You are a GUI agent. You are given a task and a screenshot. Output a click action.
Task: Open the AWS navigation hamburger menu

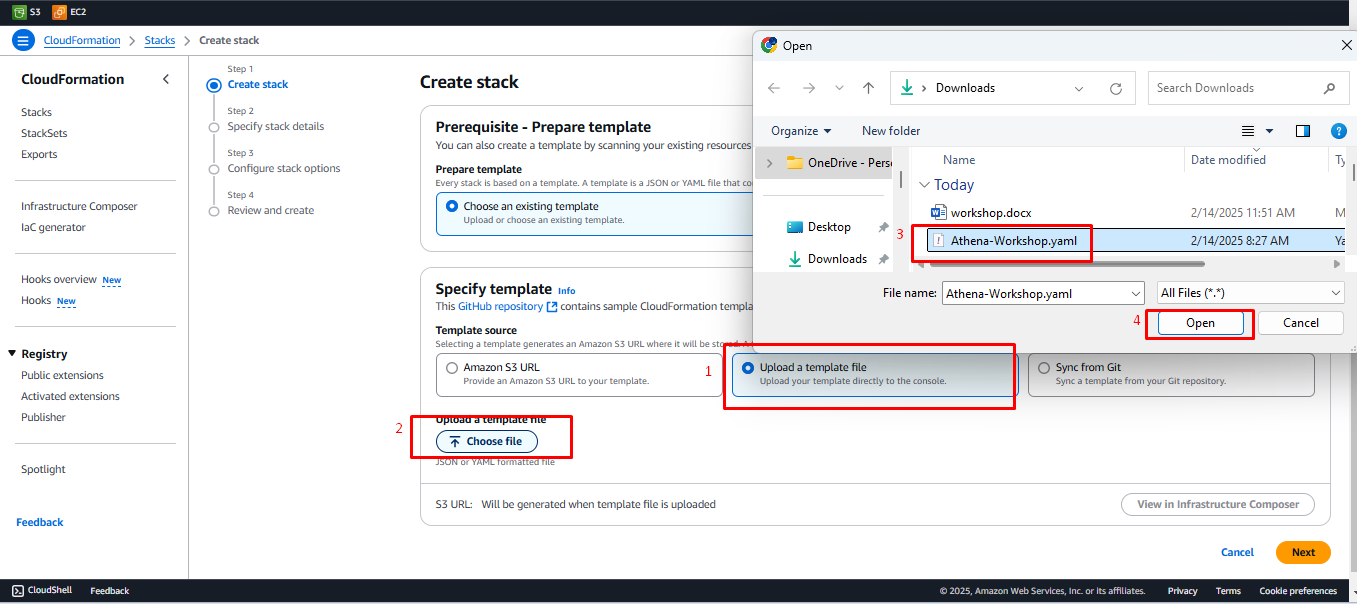[22, 41]
